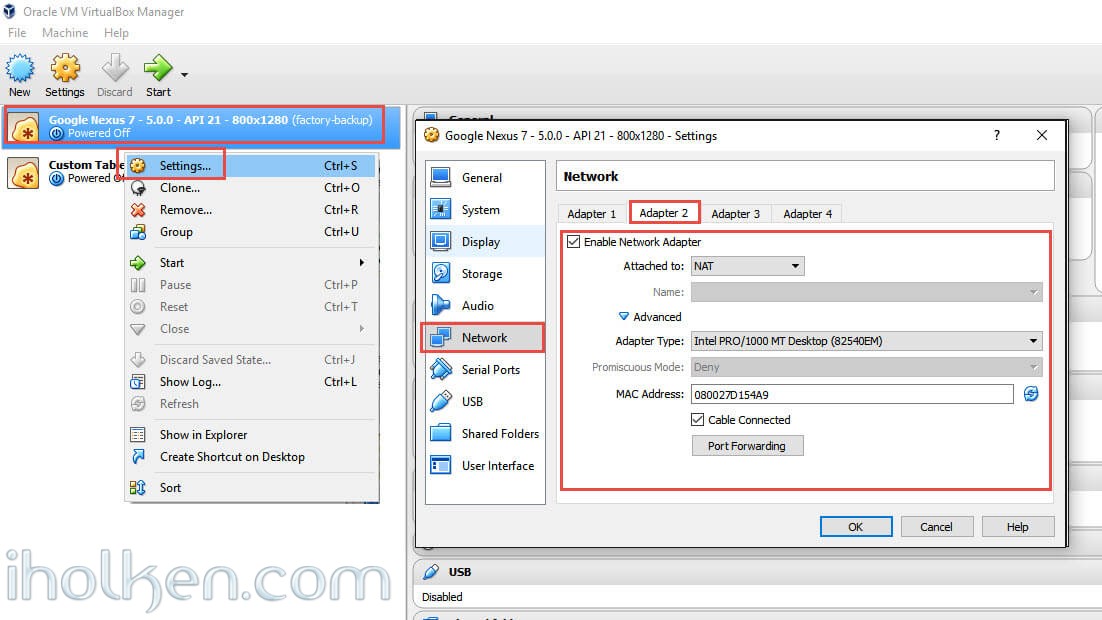The height and width of the screenshot is (620, 1102).
Task: Choose Show Log... in the context menu
Action: click(x=252, y=382)
